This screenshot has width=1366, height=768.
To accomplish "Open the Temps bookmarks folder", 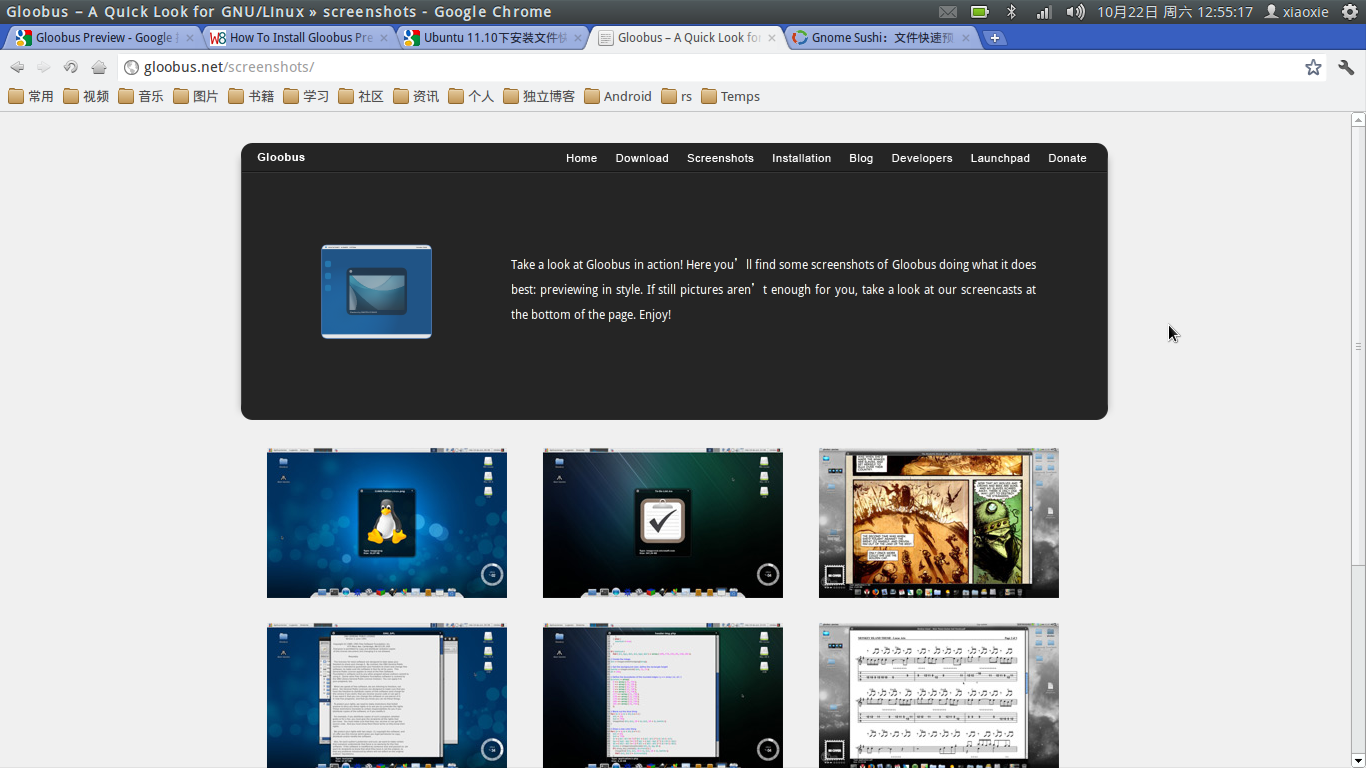I will (730, 96).
